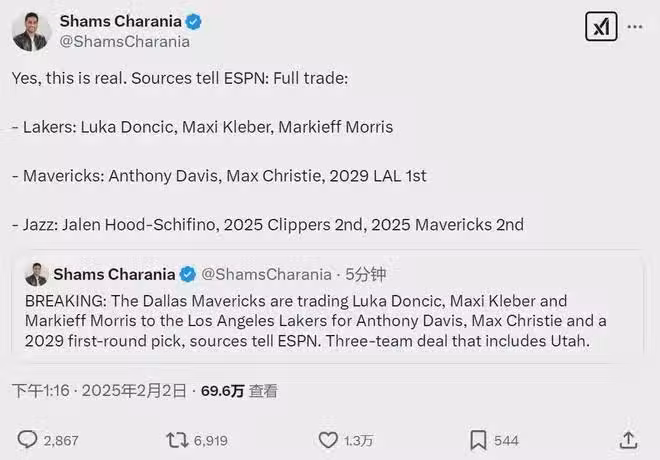Click the 6,919 repost count

(x=210, y=440)
